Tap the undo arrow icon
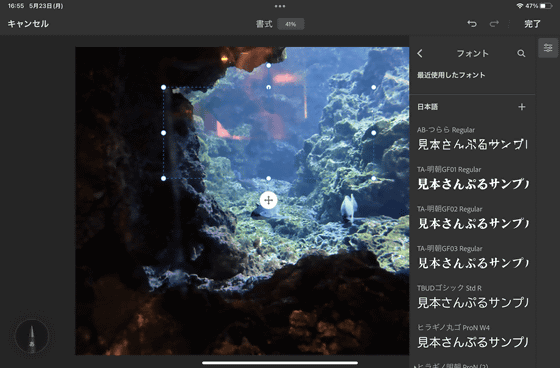The height and width of the screenshot is (368, 560). coord(472,24)
